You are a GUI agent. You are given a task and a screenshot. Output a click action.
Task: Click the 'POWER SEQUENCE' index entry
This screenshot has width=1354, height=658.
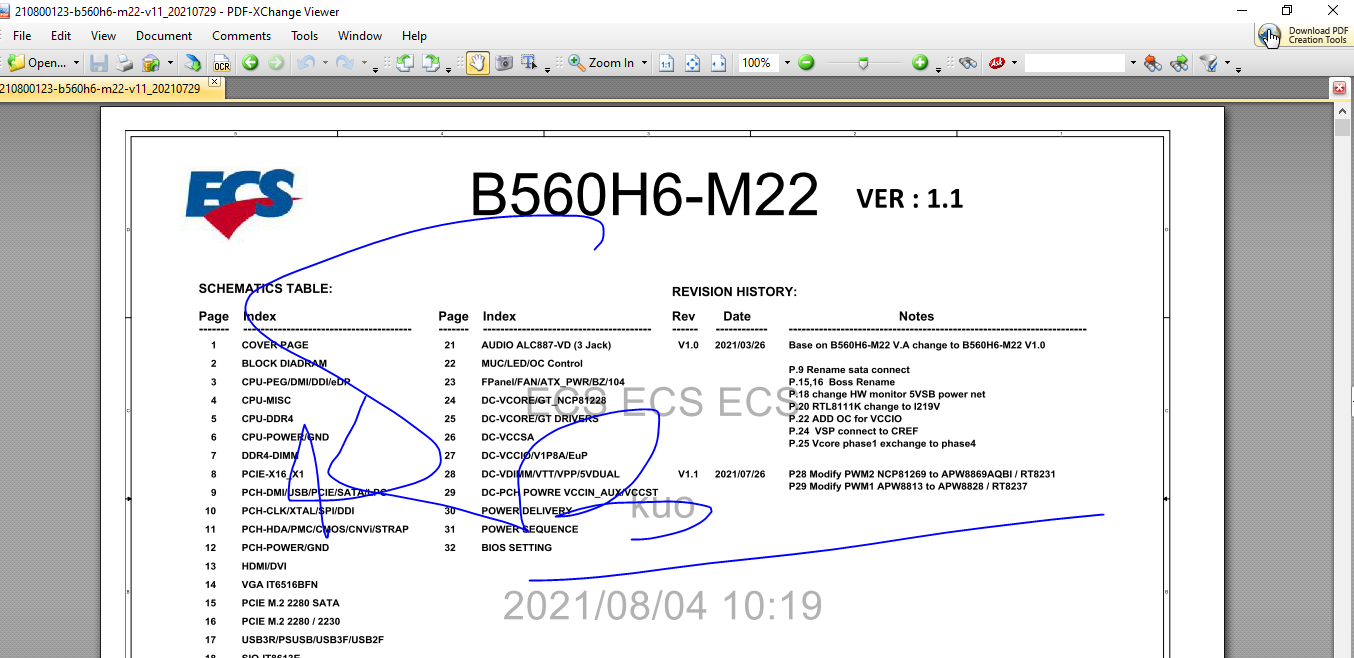coord(530,529)
